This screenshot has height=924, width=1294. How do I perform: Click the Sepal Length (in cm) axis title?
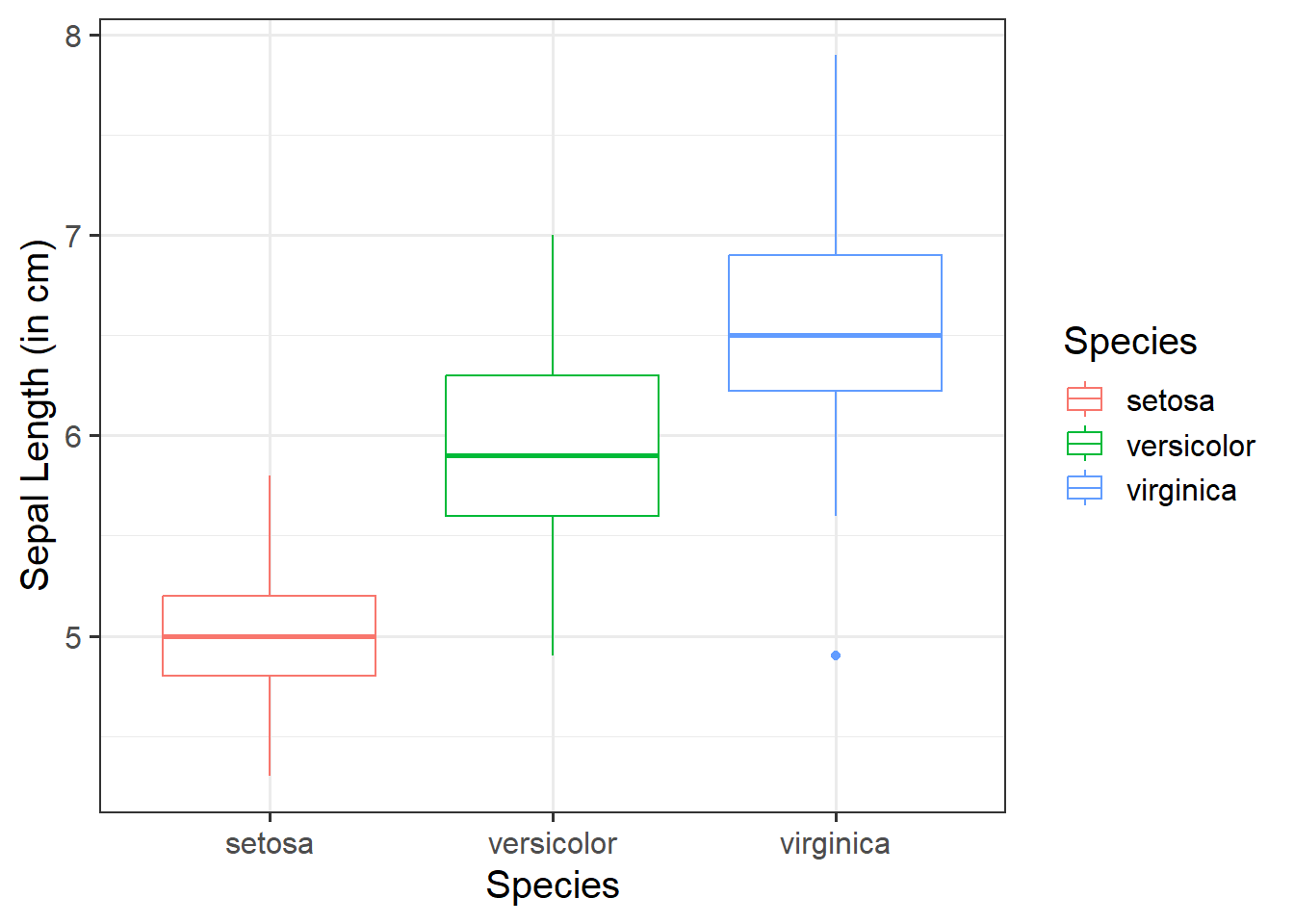pos(36,415)
